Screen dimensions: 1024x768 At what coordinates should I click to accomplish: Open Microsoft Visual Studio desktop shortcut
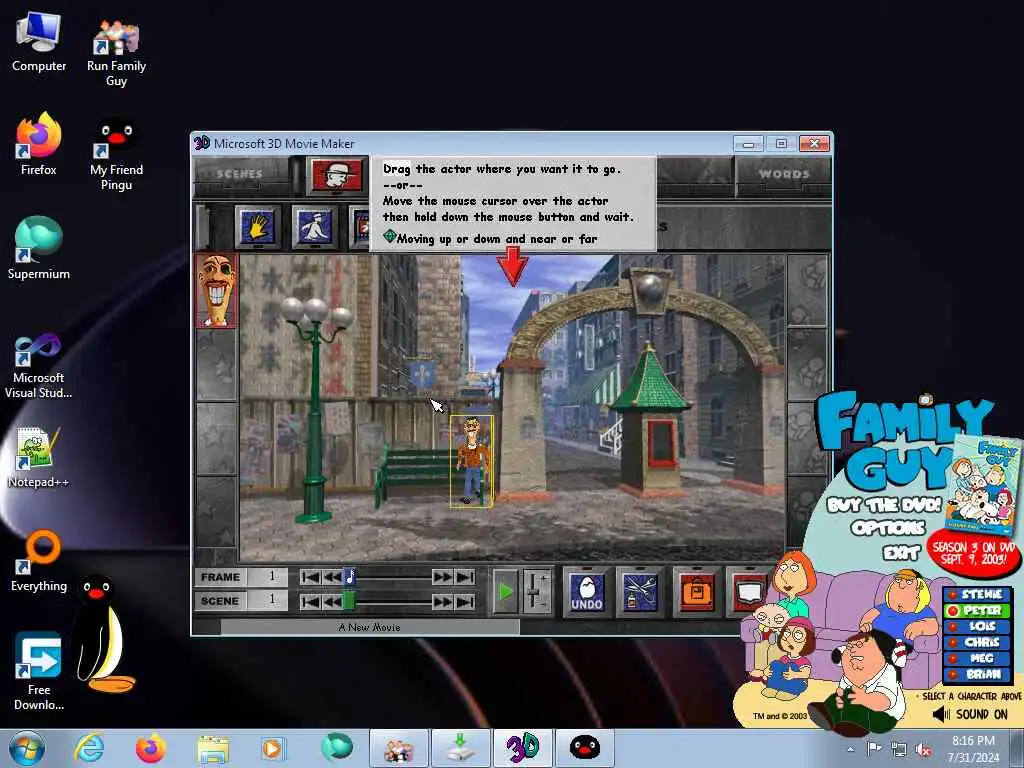point(39,366)
